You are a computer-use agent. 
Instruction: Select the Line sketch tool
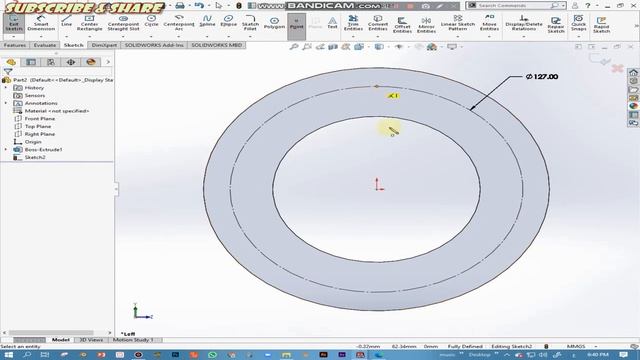point(67,21)
